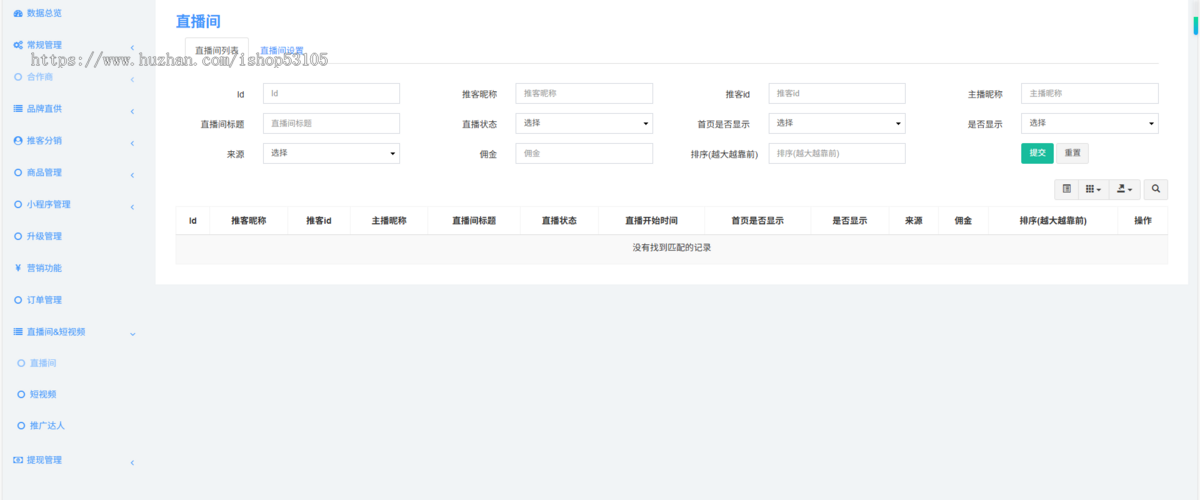Click the list icon beside 直播间&短视频
The image size is (1200, 500).
click(x=18, y=331)
